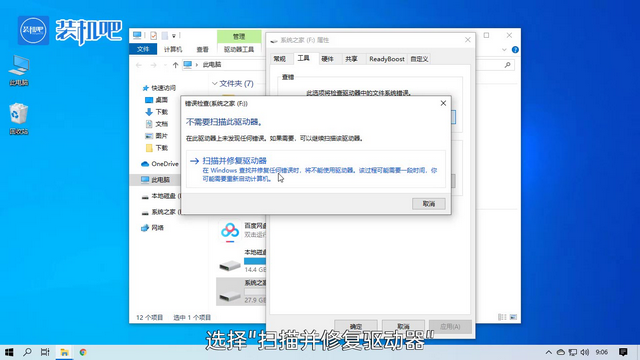Click the taskbar search icon
Image resolution: width=640 pixels, height=360 pixels.
(27, 352)
